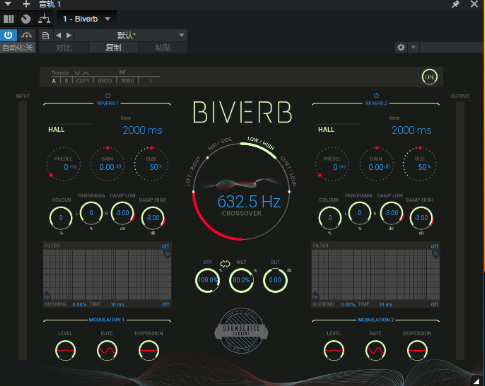The image size is (485, 386).
Task: Click Reverb 1 COLOUR knob
Action: click(61, 218)
